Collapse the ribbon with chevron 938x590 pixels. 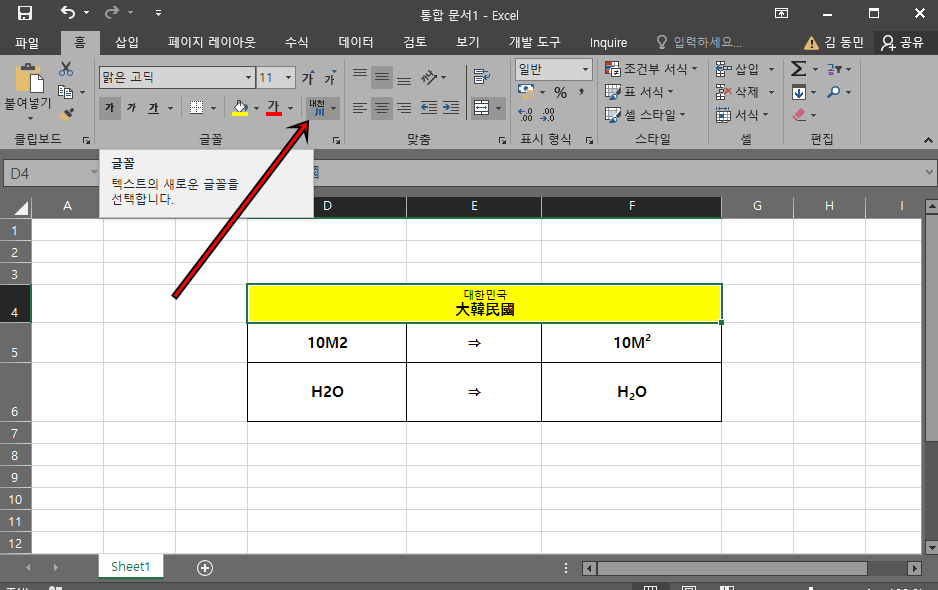[928, 140]
